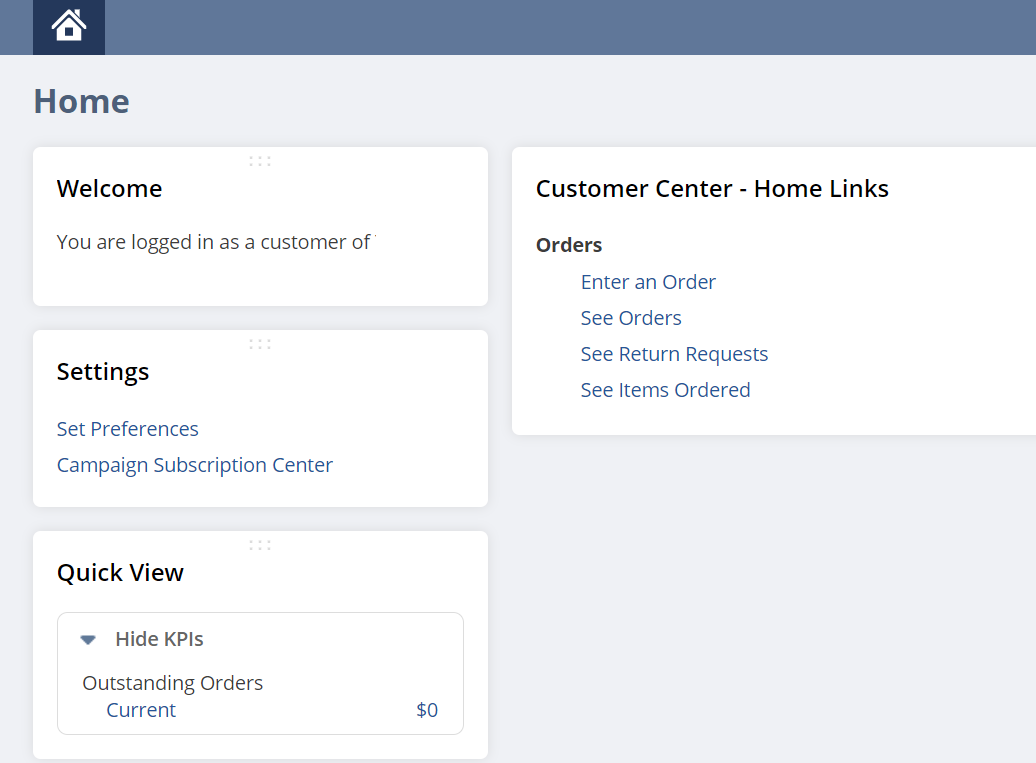Open Enter an Order
The image size is (1036, 763).
coord(648,282)
